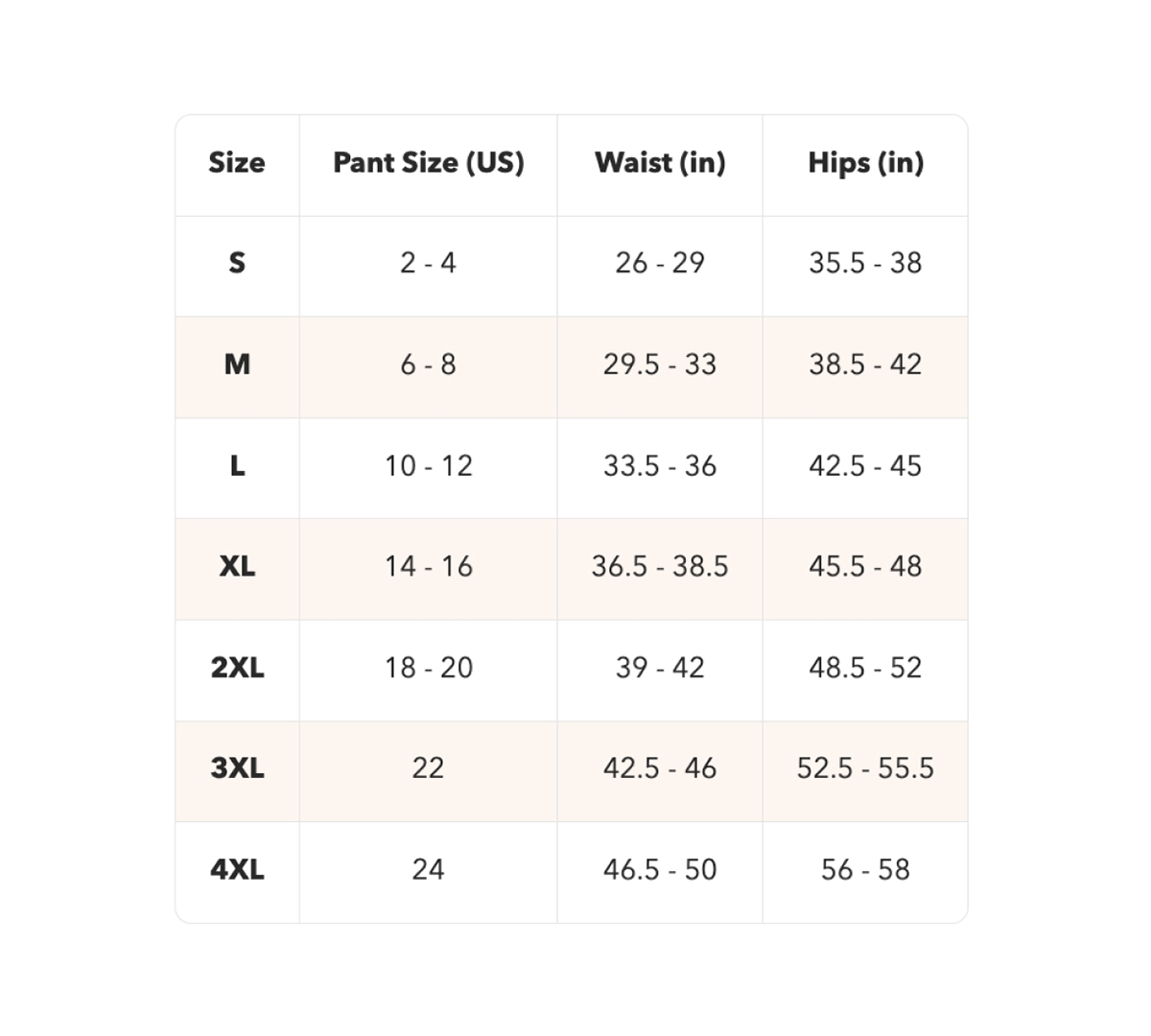Click the hips cell 56 - 58

point(865,870)
